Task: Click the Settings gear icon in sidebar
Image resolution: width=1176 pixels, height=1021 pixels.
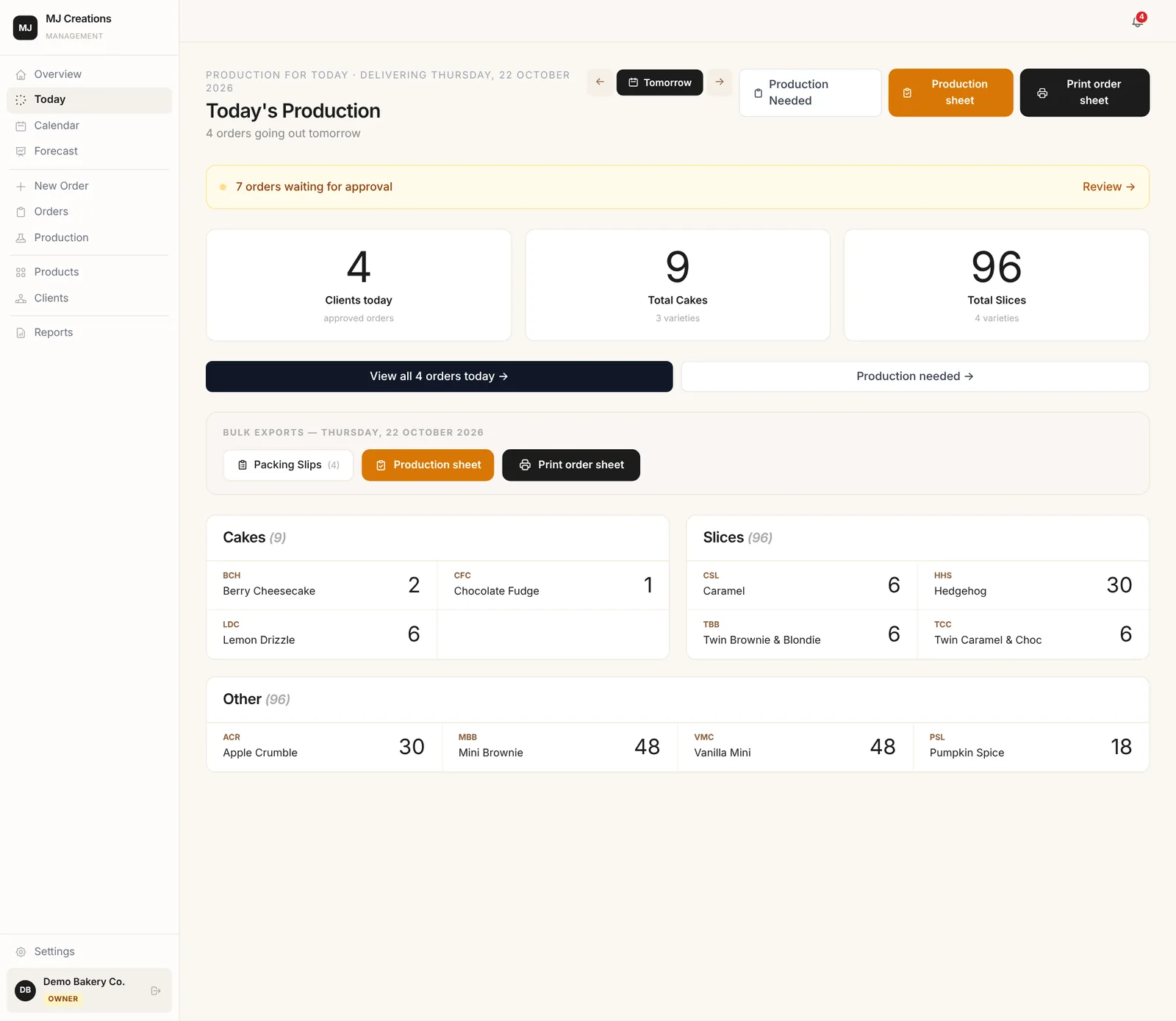Action: click(x=21, y=952)
